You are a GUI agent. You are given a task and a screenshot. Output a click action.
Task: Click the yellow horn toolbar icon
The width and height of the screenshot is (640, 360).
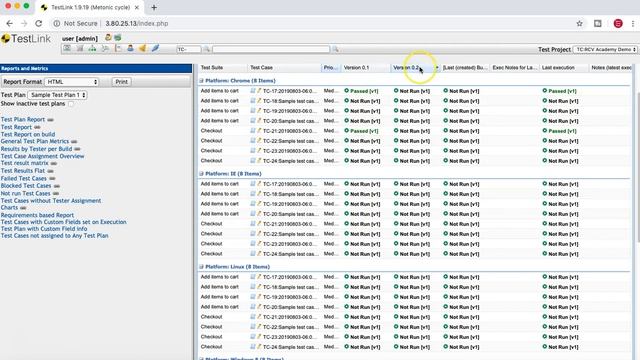[x=142, y=49]
